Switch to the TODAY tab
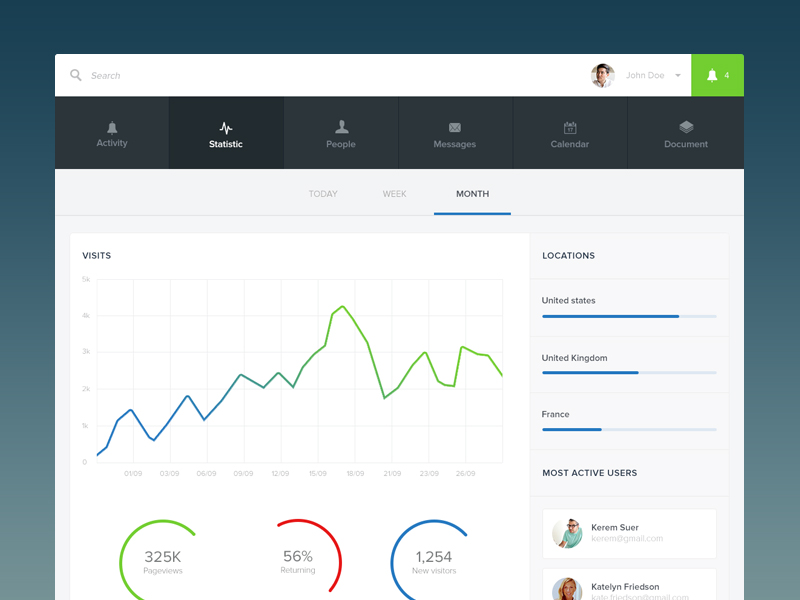Image resolution: width=800 pixels, height=600 pixels. click(x=323, y=194)
